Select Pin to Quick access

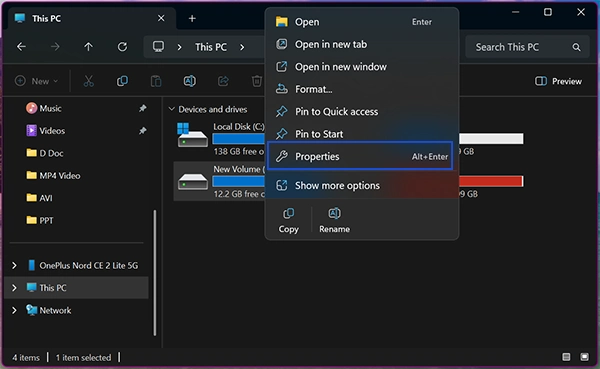[x=362, y=112]
